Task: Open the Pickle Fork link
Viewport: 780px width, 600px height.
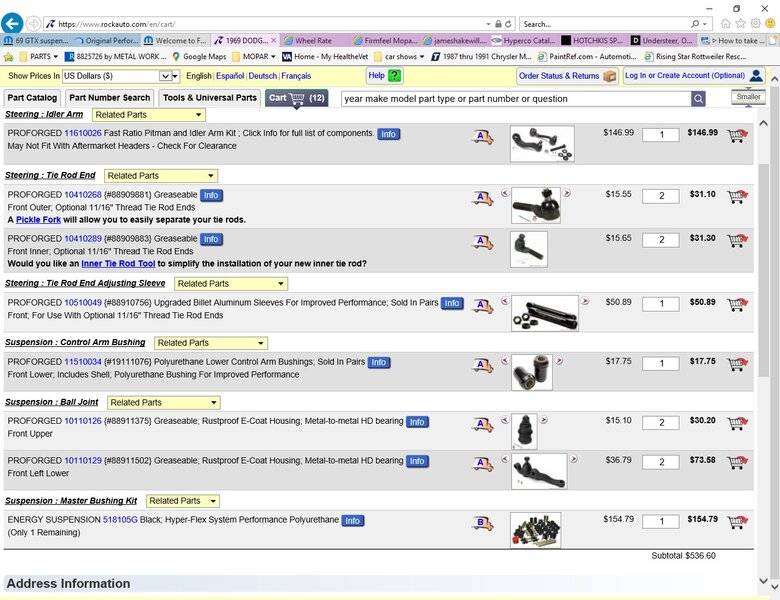Action: click(x=38, y=220)
